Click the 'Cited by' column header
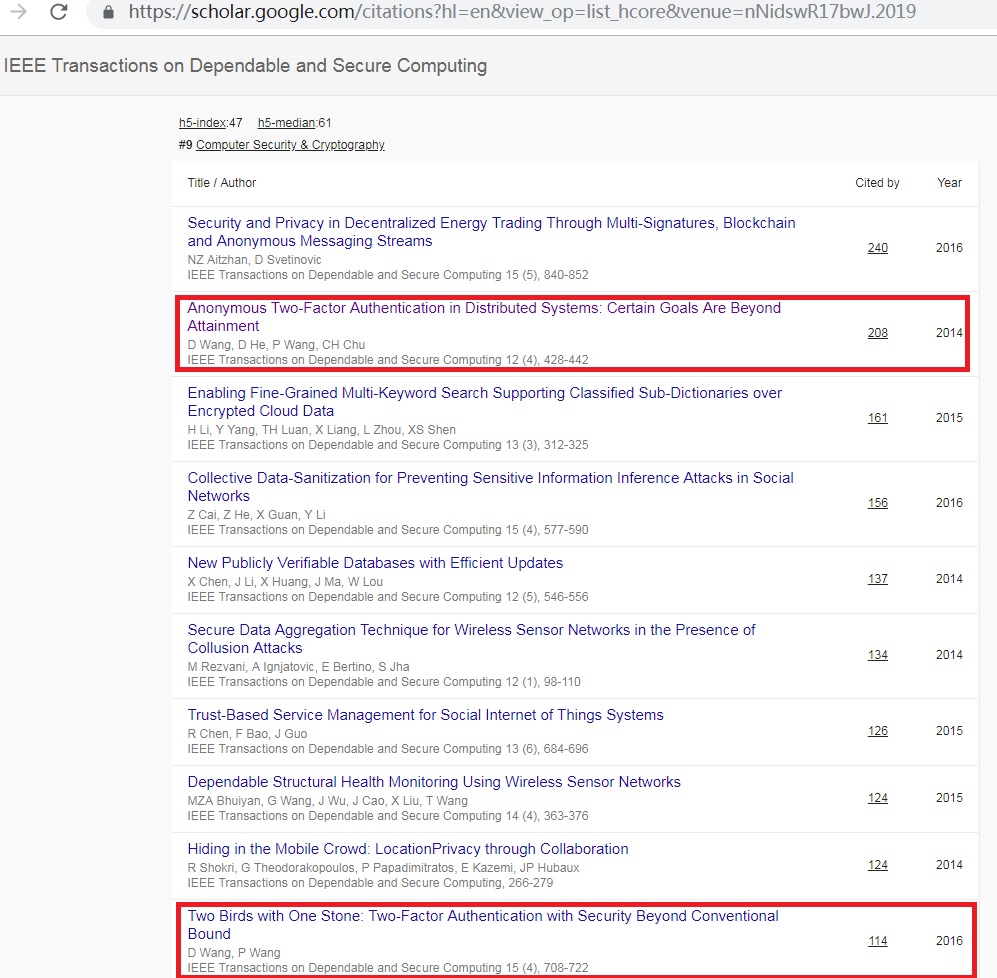The height and width of the screenshot is (978, 997). (877, 183)
